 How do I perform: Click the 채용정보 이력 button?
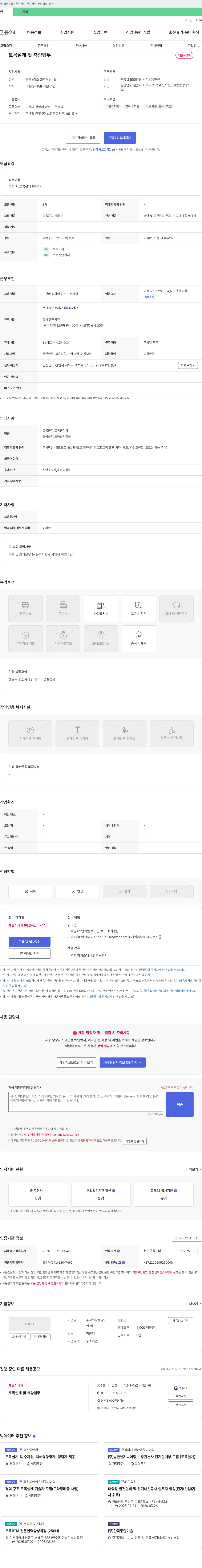(181, 1320)
